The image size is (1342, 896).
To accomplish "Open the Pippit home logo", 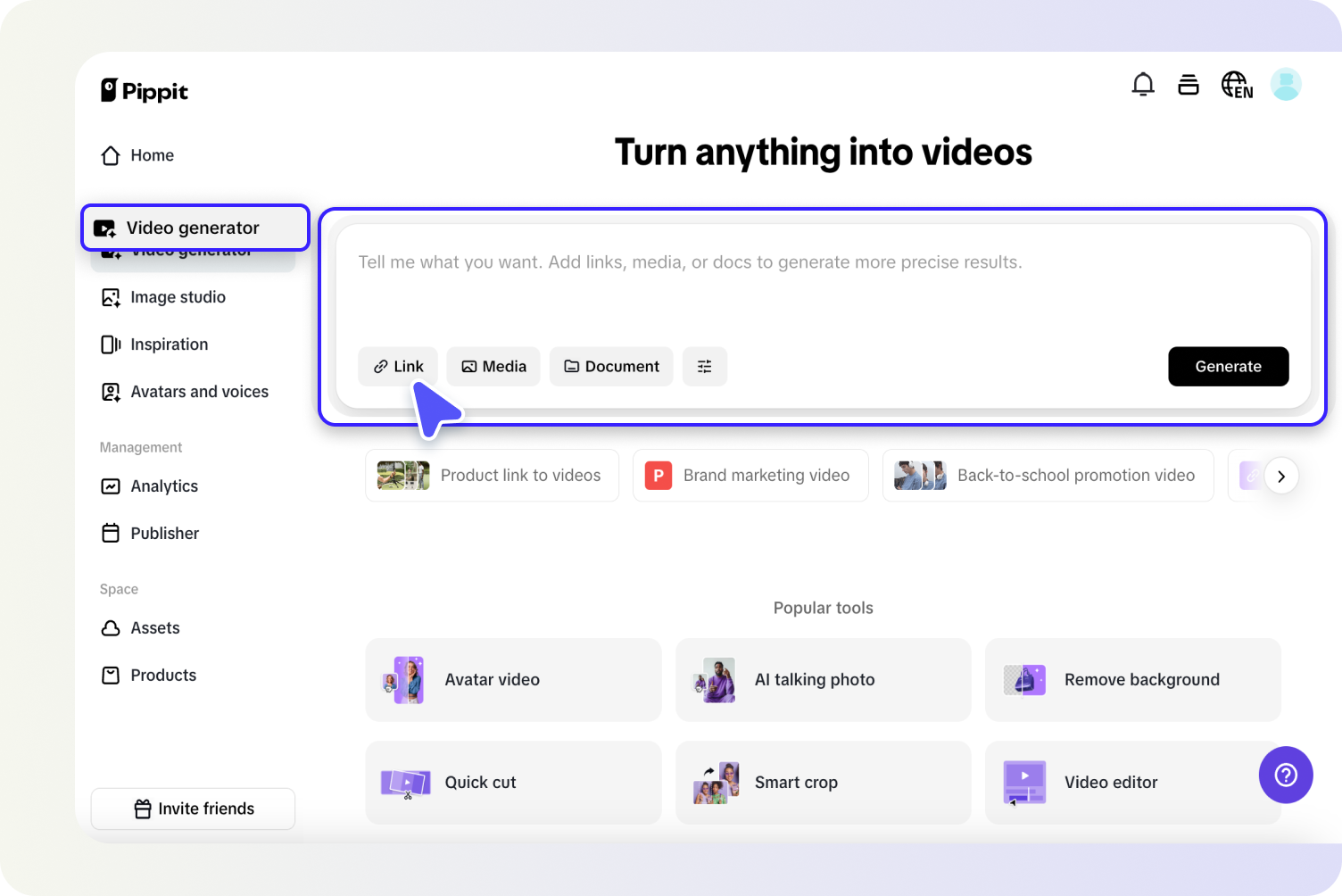I will point(144,90).
